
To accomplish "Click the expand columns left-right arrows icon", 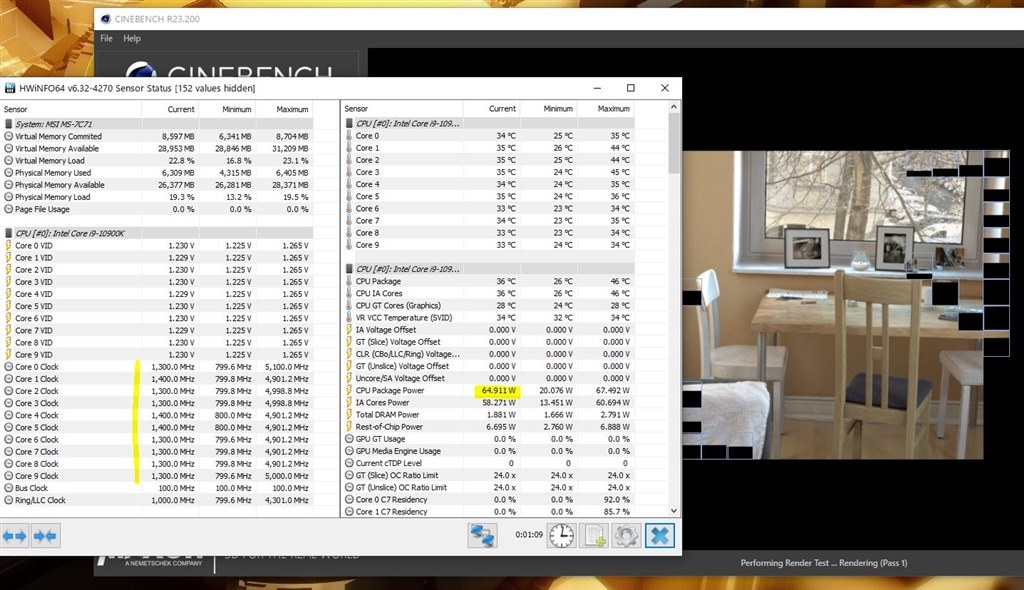I will [14, 536].
